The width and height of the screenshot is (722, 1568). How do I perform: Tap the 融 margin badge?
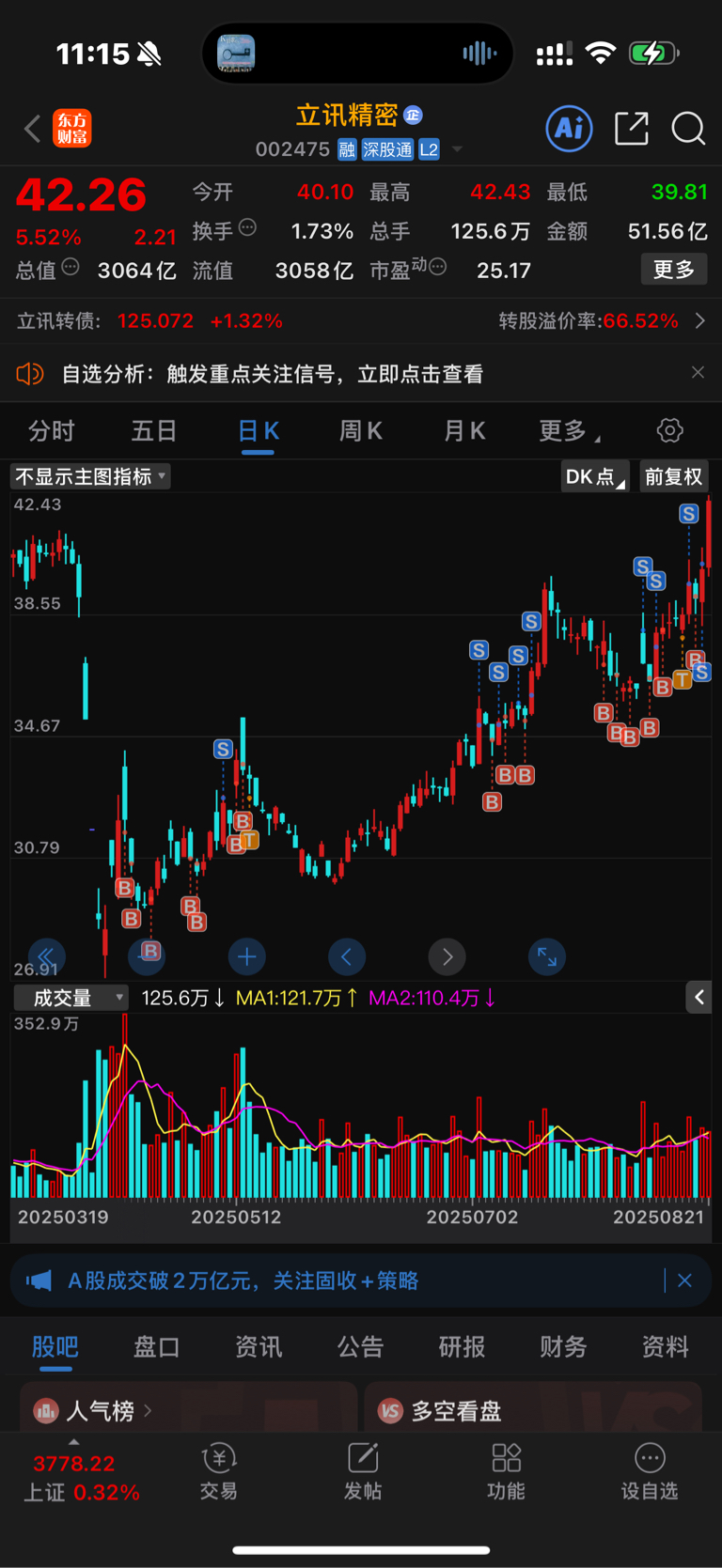(347, 149)
